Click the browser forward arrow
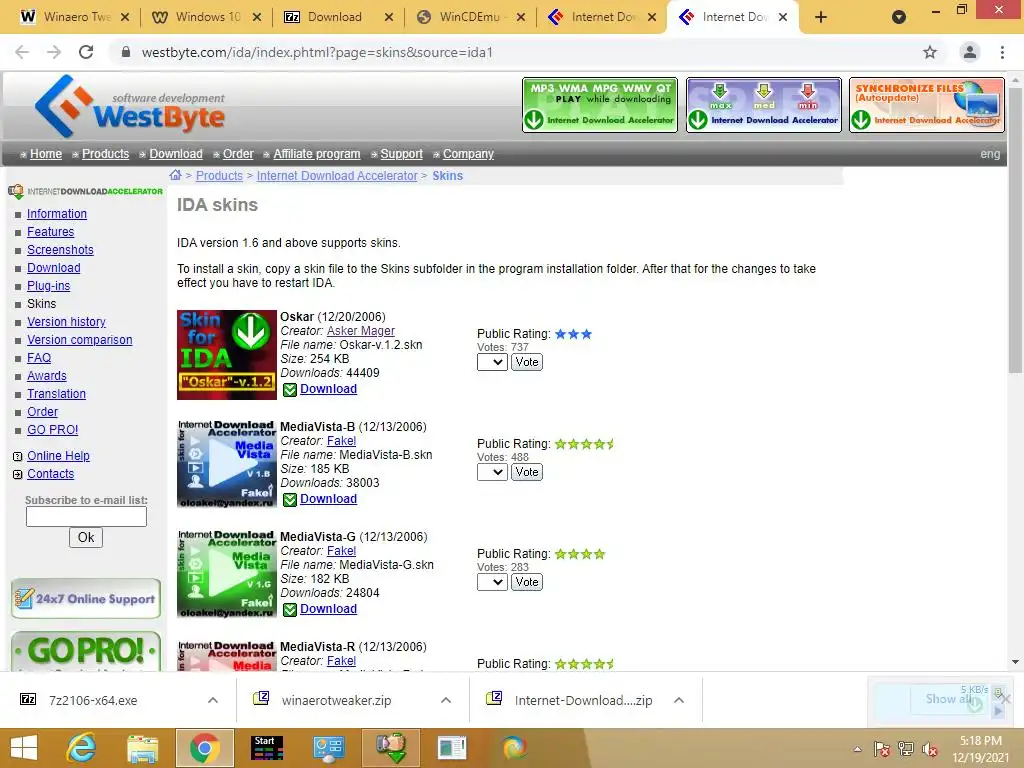This screenshot has height=768, width=1024. point(54,52)
